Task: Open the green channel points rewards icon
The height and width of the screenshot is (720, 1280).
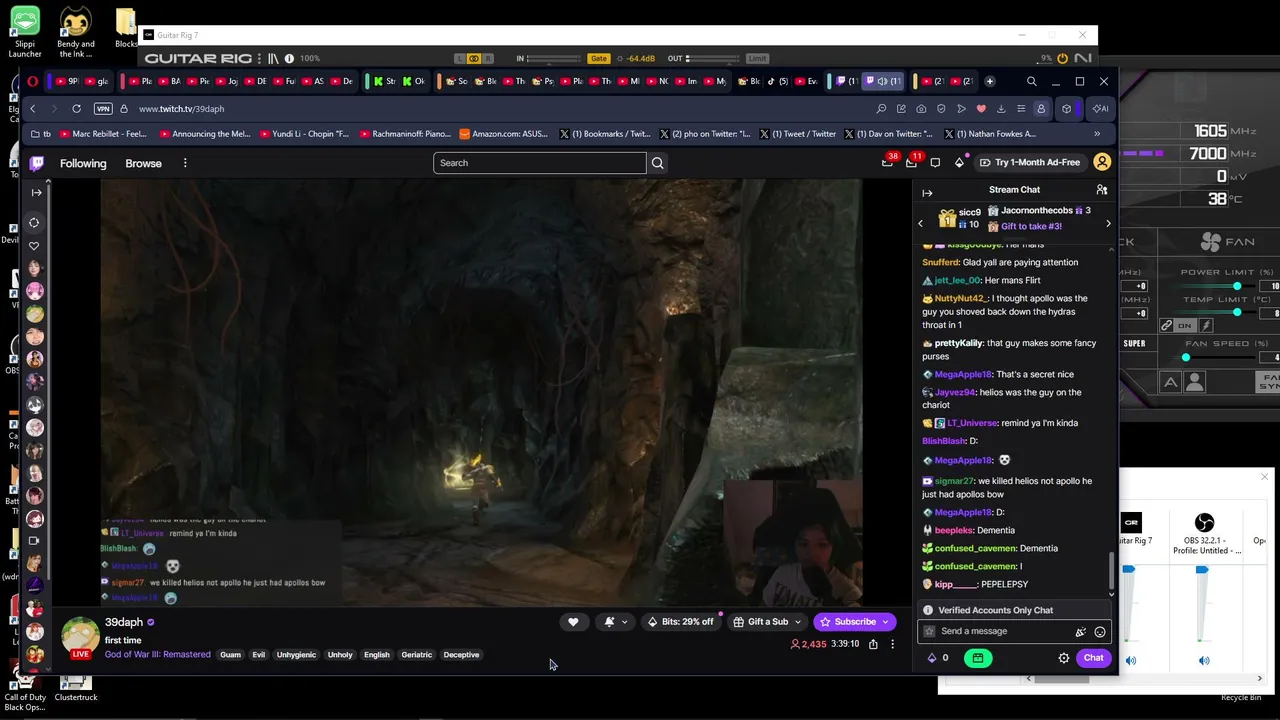Action: point(977,658)
